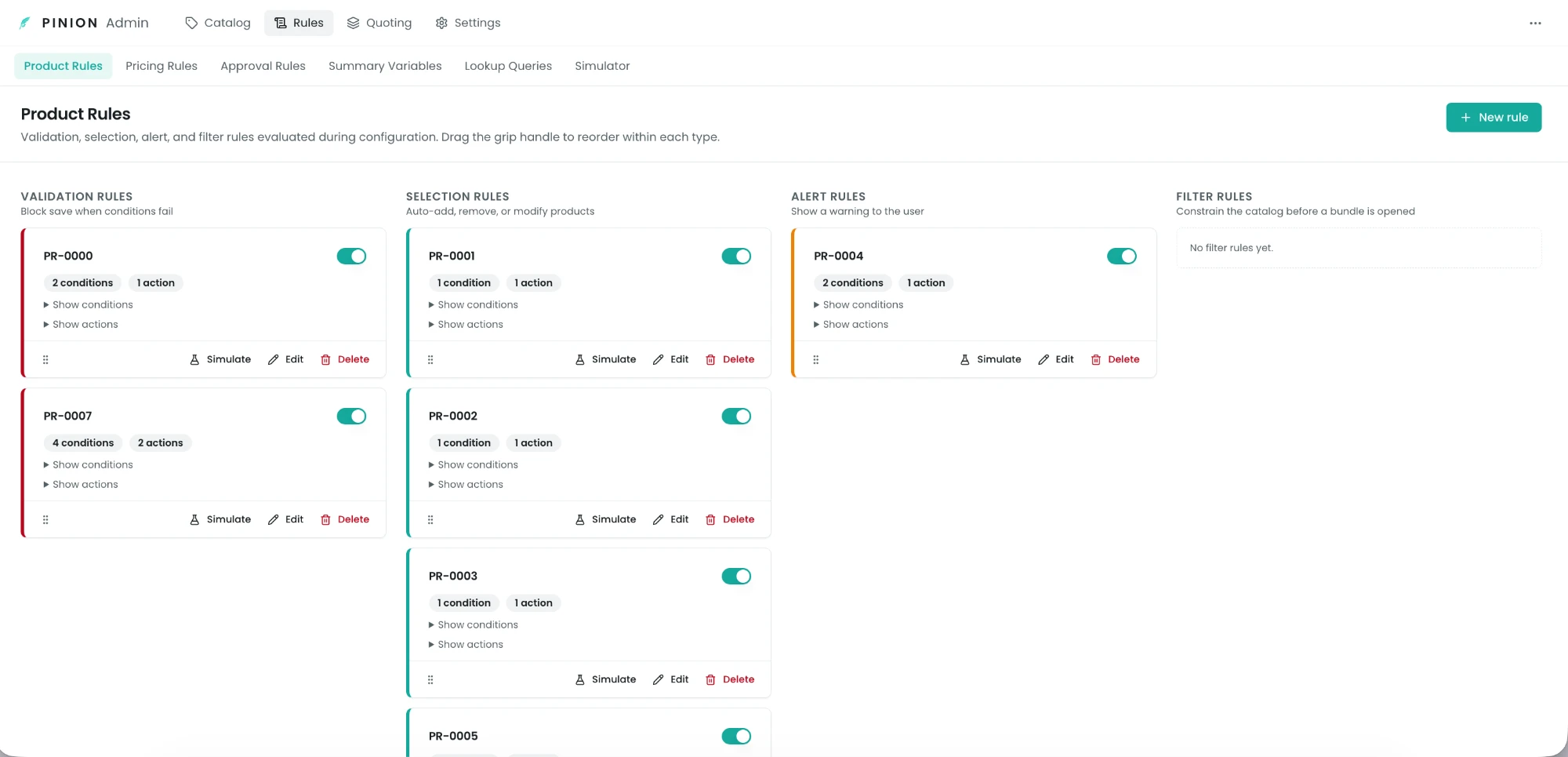Go to the Simulator tab
This screenshot has width=1568, height=757.
(x=602, y=66)
